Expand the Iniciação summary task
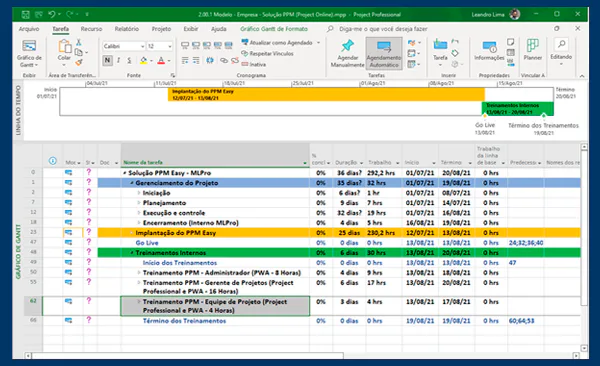Screen dimensions: 600x366 139,193
